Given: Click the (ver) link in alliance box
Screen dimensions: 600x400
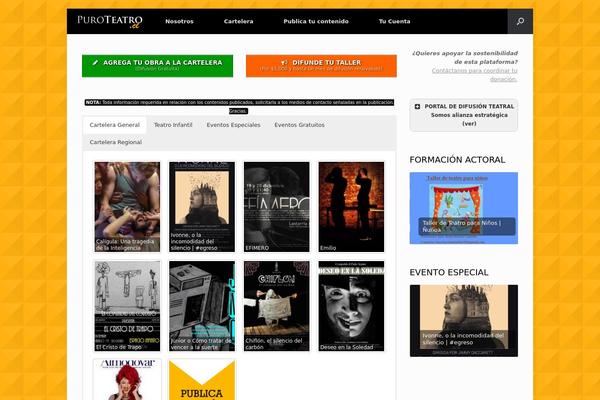Looking at the screenshot, I should coord(469,124).
